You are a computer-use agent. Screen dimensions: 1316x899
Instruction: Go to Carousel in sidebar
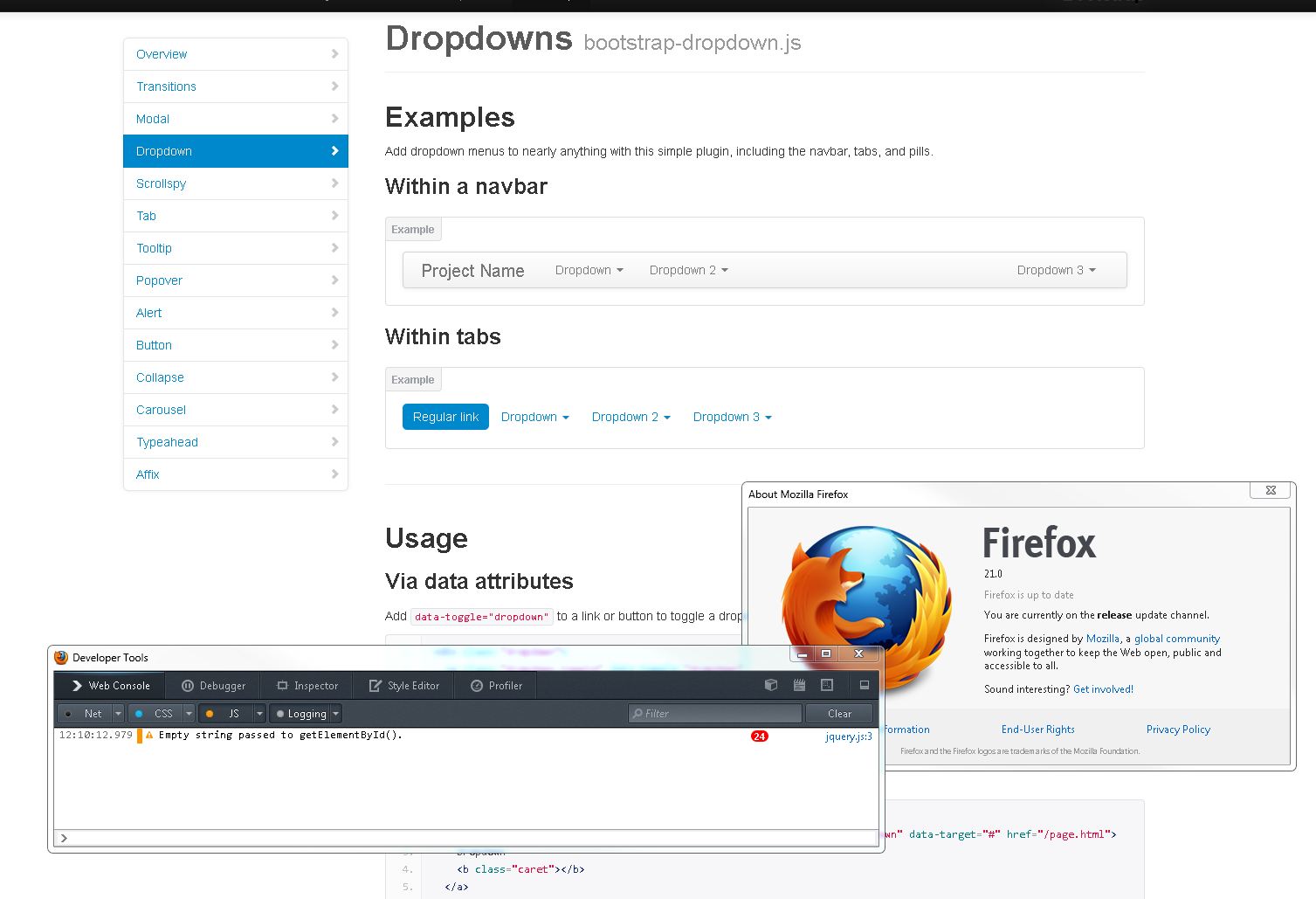point(236,410)
